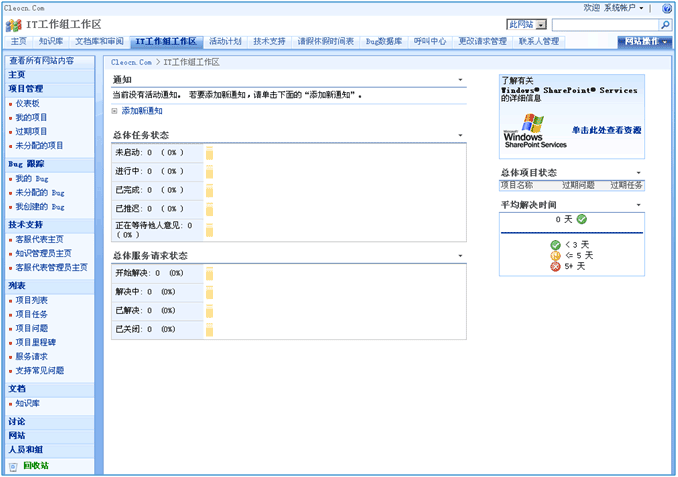Open 仪表板 in the left navigation
Image resolution: width=678 pixels, height=477 pixels.
tap(28, 103)
